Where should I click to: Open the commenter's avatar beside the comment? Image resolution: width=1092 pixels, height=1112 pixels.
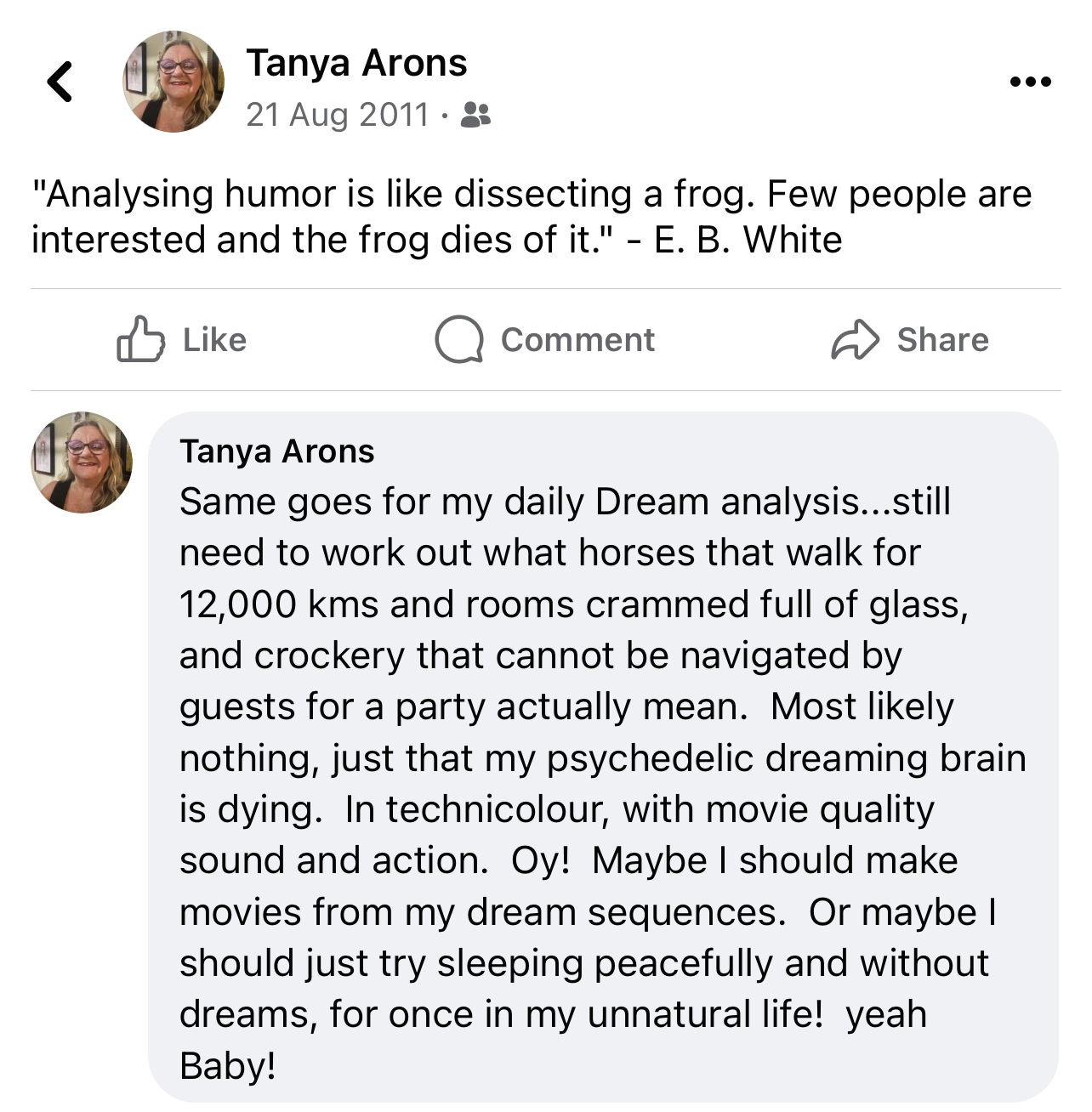82,462
